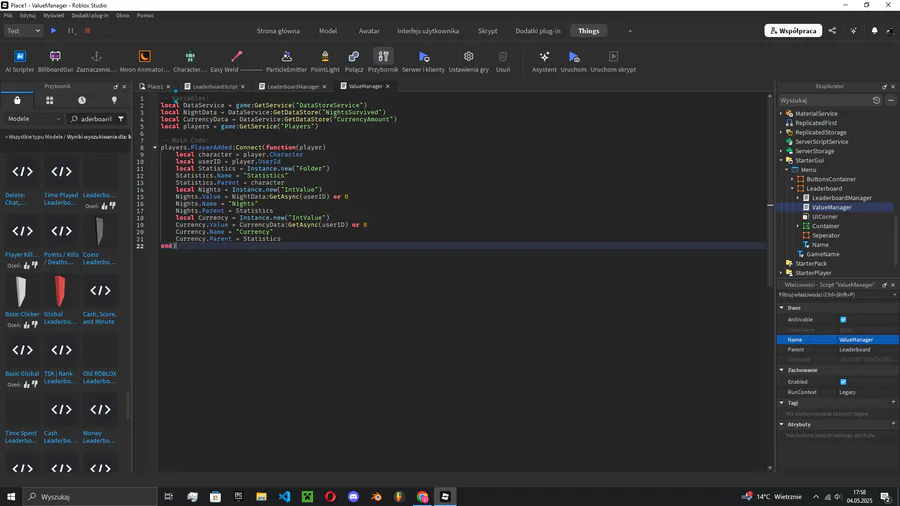Screen dimensions: 900x506
Task: Collapse the StarterGui tree node
Action: (781, 161)
